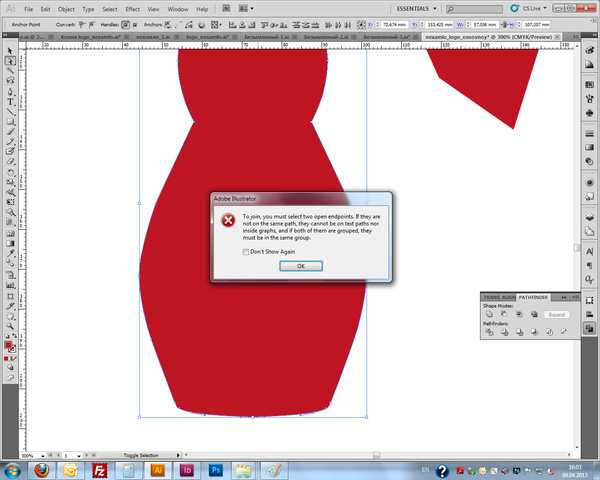The width and height of the screenshot is (600, 480).
Task: Open the Select menu
Action: pos(109,9)
